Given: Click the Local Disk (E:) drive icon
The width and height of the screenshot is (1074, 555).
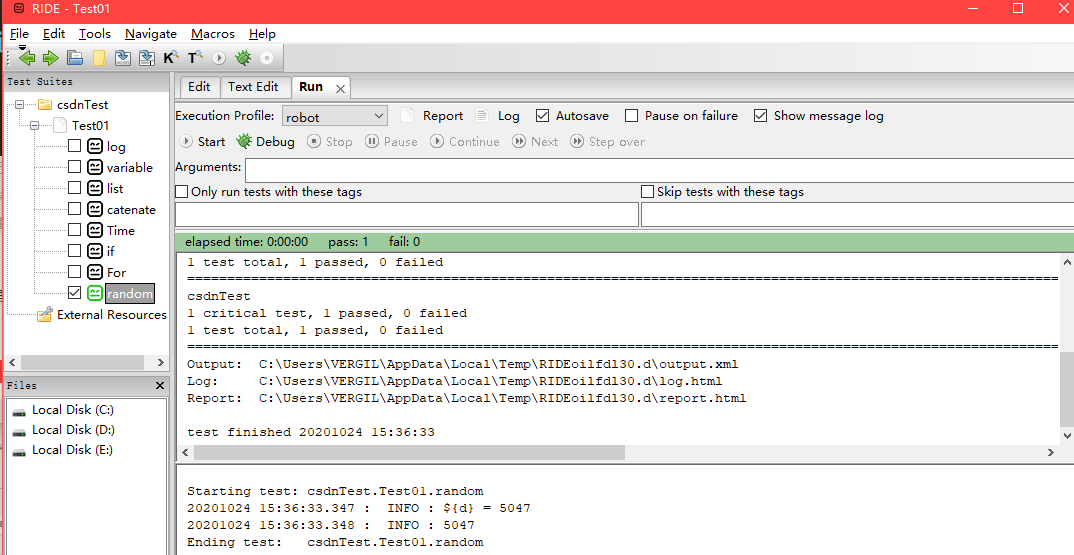Looking at the screenshot, I should point(19,452).
